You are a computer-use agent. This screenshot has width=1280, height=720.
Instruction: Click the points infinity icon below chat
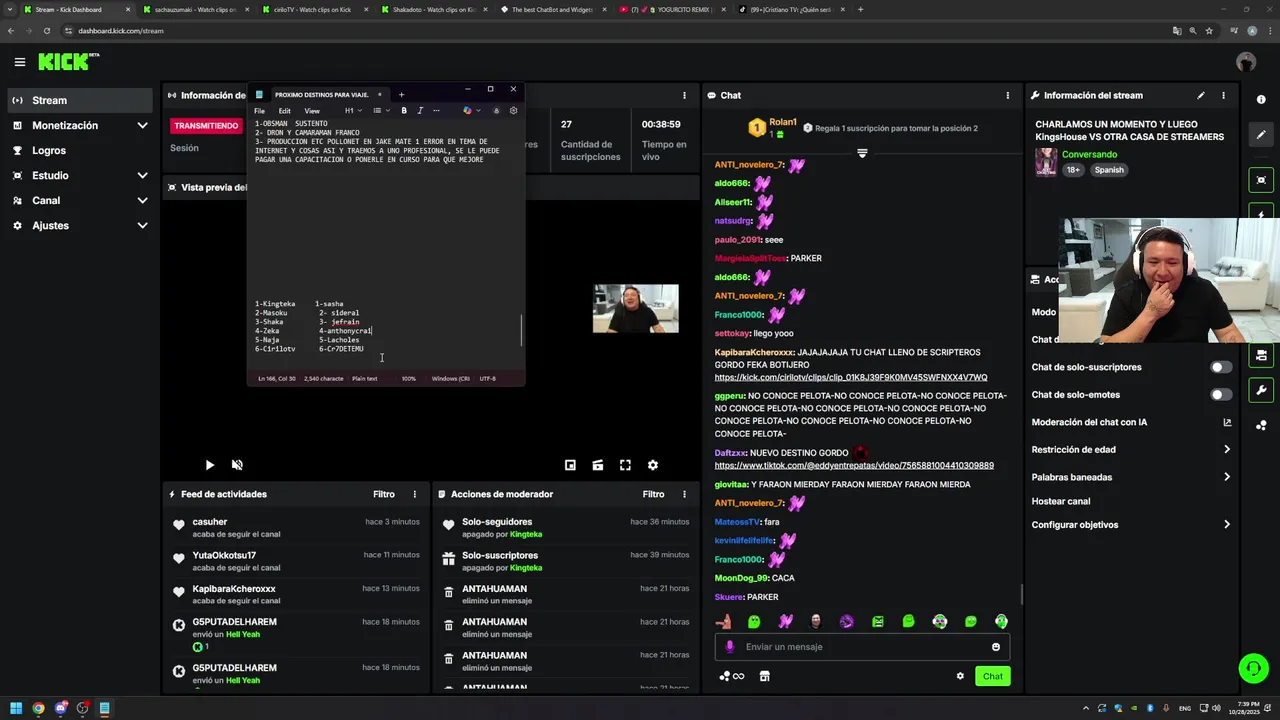[x=732, y=676]
